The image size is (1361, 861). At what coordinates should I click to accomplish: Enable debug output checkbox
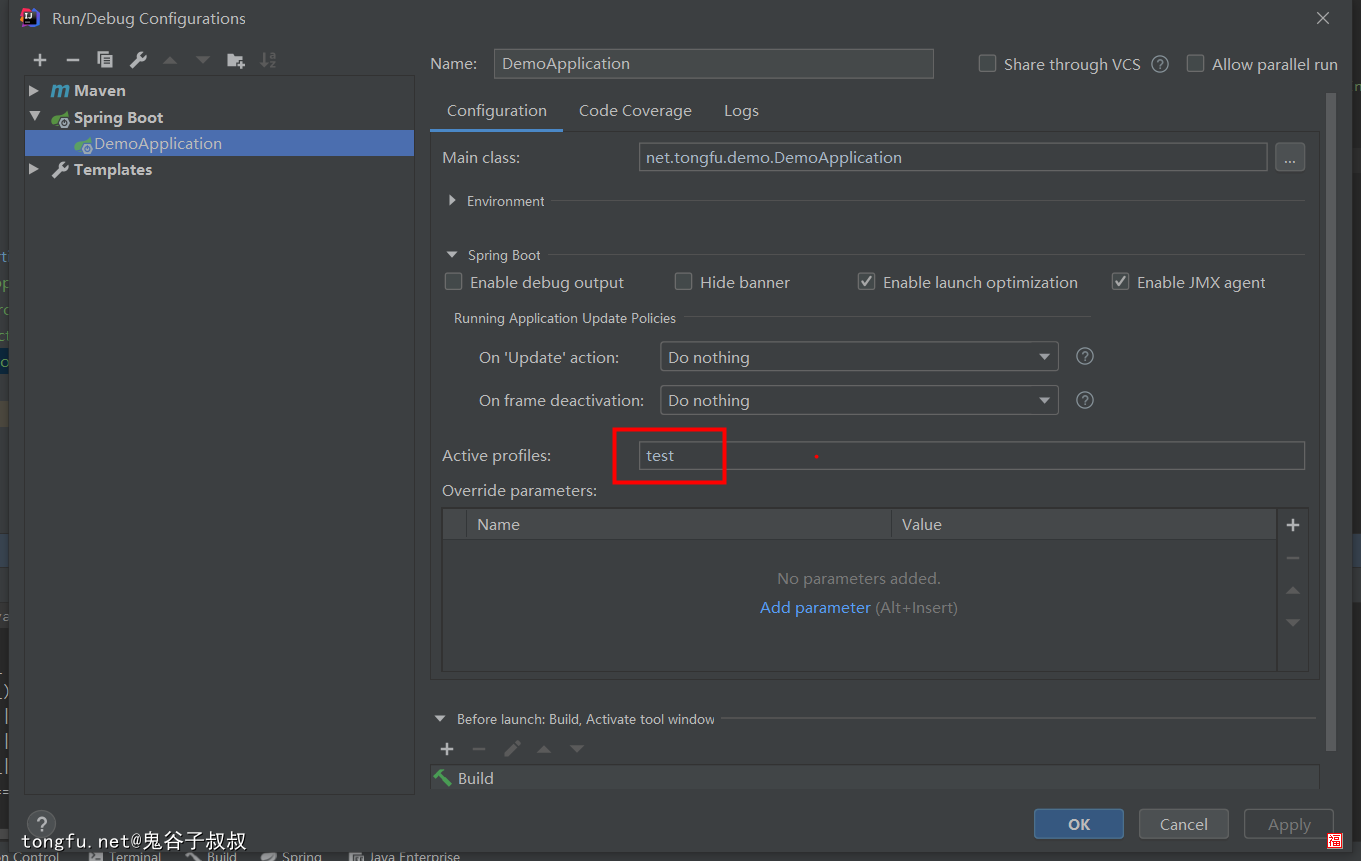(454, 282)
